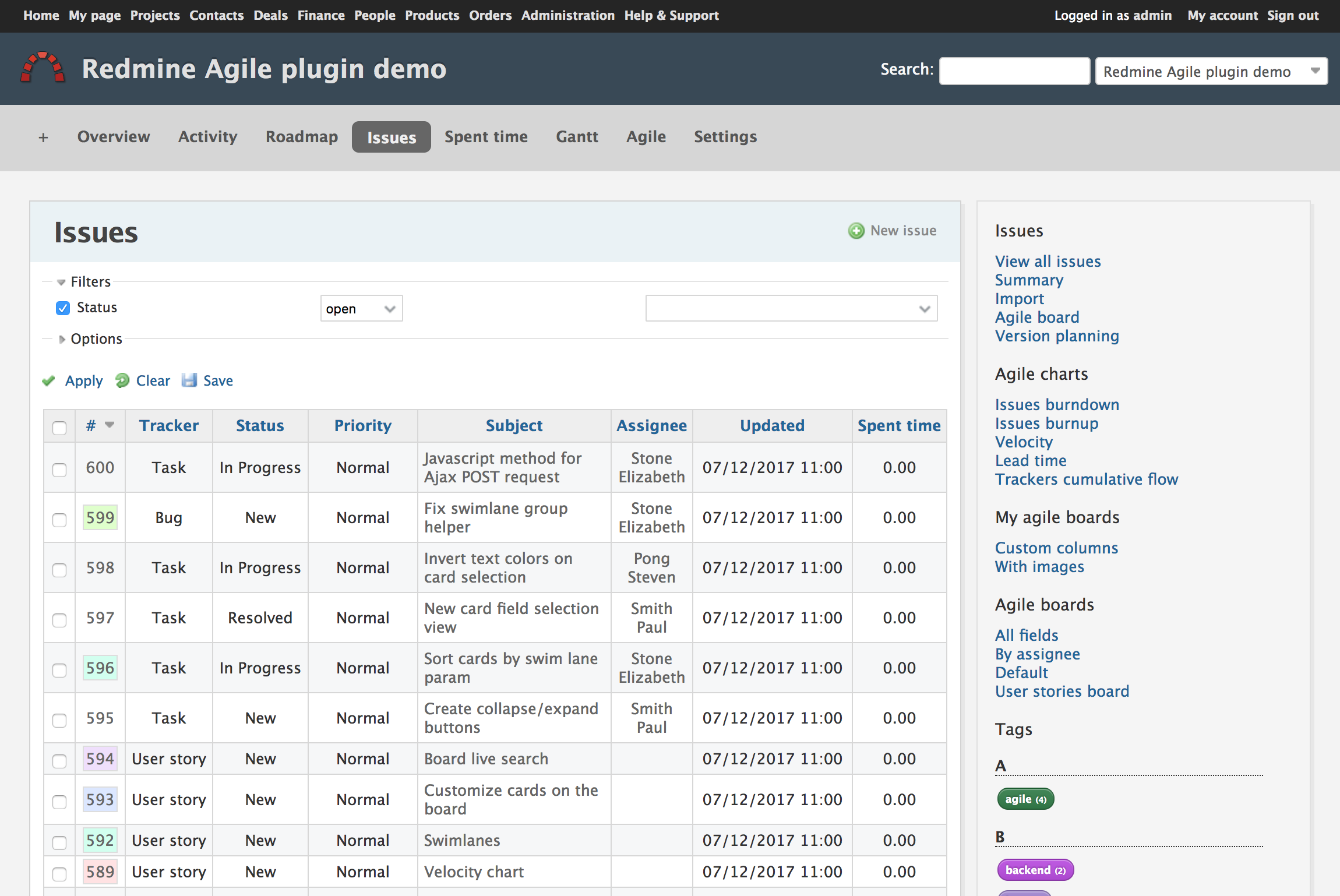This screenshot has height=896, width=1340.
Task: Click inside the Search field
Action: pos(1014,70)
